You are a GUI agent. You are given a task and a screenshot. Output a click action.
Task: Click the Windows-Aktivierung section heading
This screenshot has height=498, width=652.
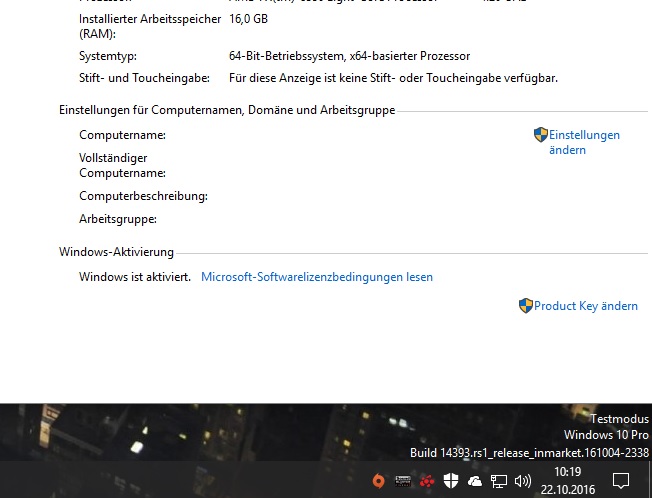(116, 252)
